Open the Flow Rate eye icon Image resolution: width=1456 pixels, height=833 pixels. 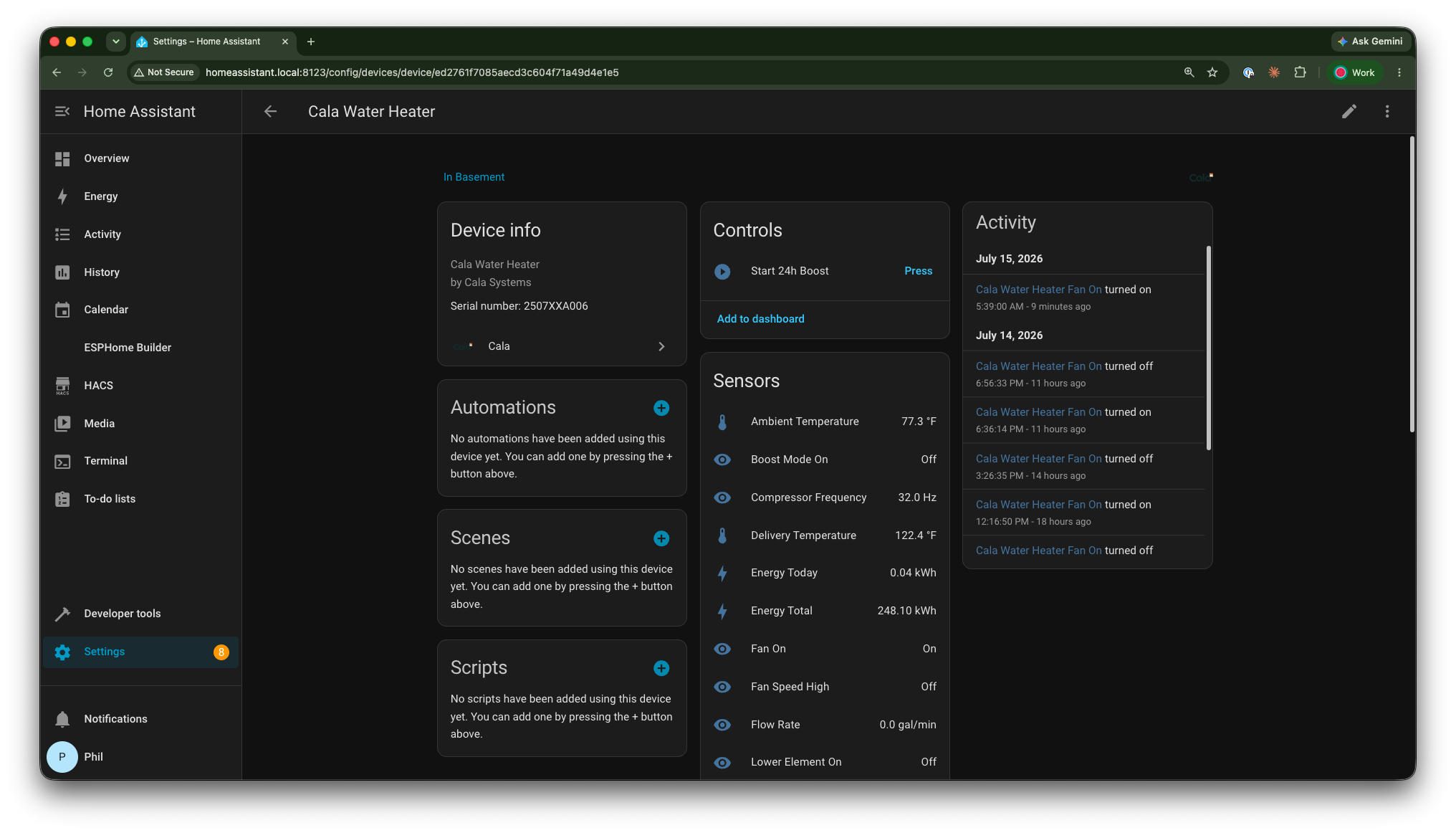point(722,725)
